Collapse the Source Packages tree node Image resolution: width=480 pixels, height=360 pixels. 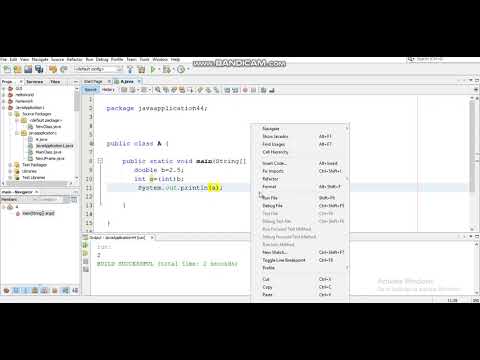[x=10, y=114]
